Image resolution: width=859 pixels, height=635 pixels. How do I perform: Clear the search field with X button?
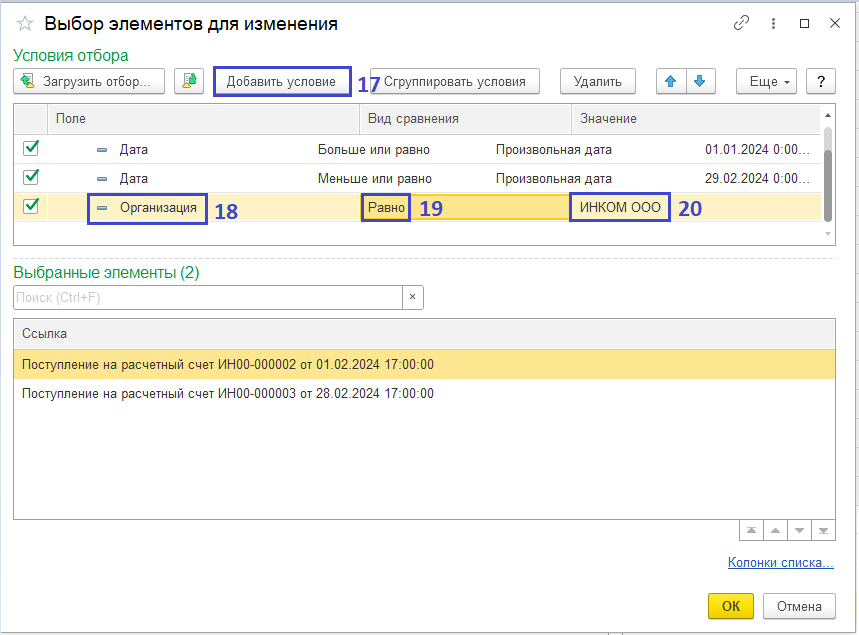pyautogui.click(x=413, y=297)
